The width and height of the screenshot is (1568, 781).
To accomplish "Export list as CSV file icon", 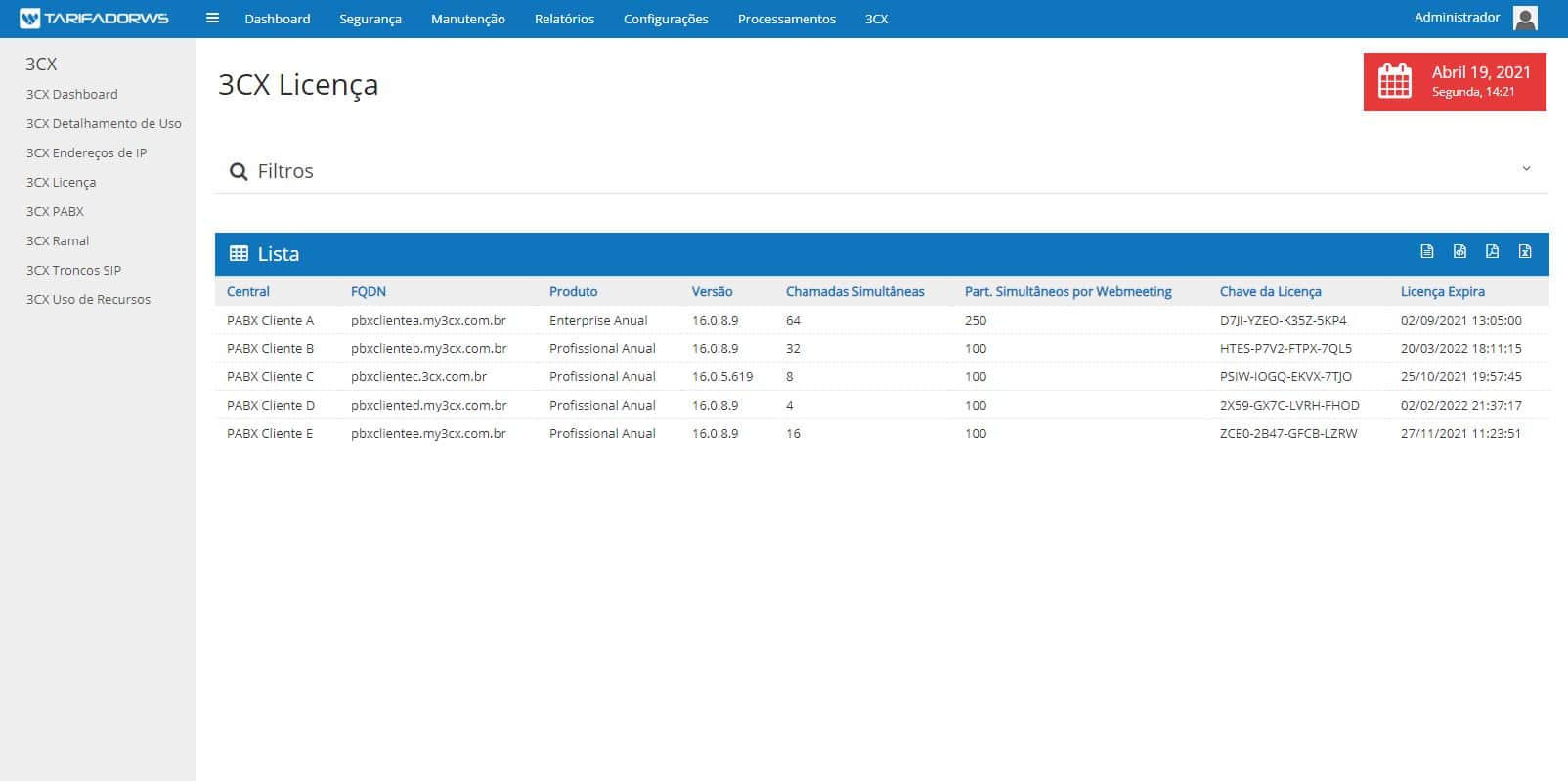I will 1459,252.
